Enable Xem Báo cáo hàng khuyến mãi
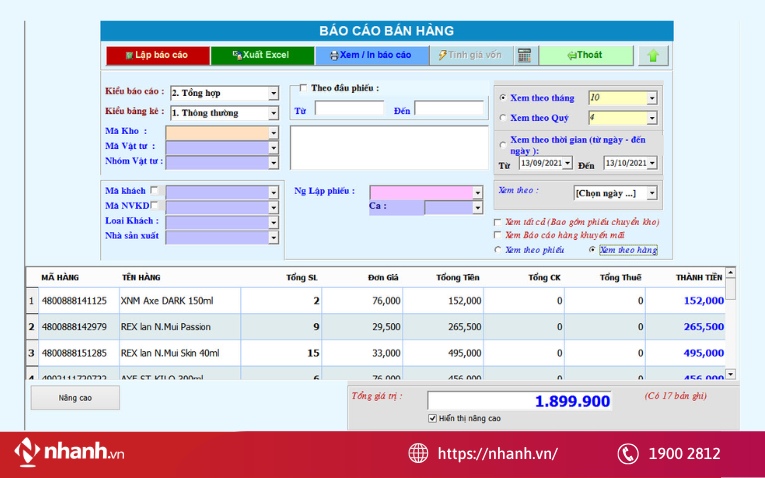Viewport: 765px width, 478px height. [x=498, y=235]
